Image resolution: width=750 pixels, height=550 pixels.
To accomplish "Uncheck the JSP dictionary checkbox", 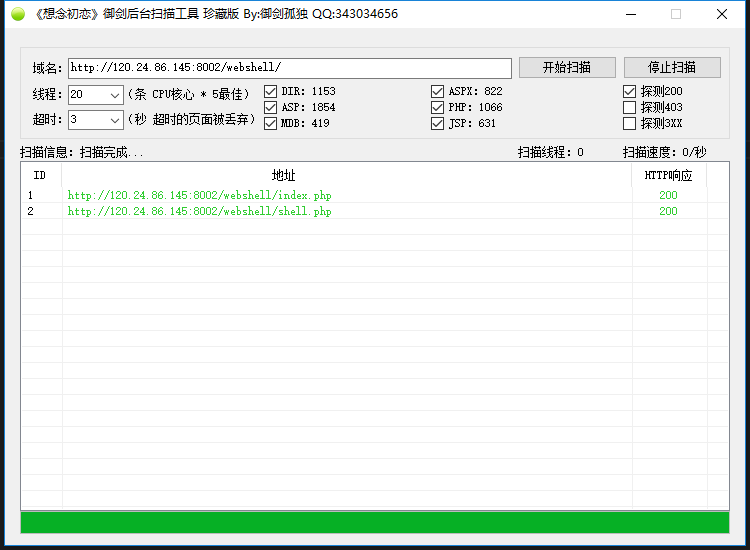I will 438,124.
